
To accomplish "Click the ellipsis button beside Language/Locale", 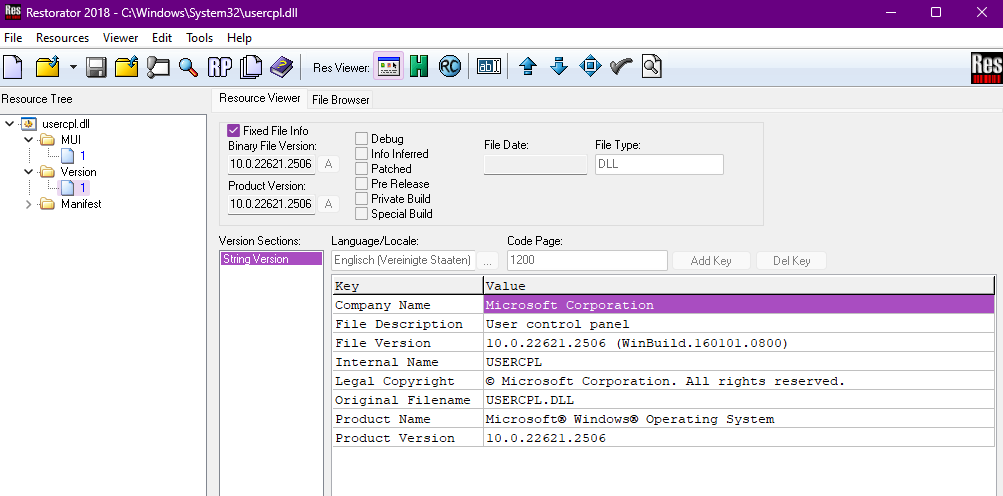I will point(487,260).
